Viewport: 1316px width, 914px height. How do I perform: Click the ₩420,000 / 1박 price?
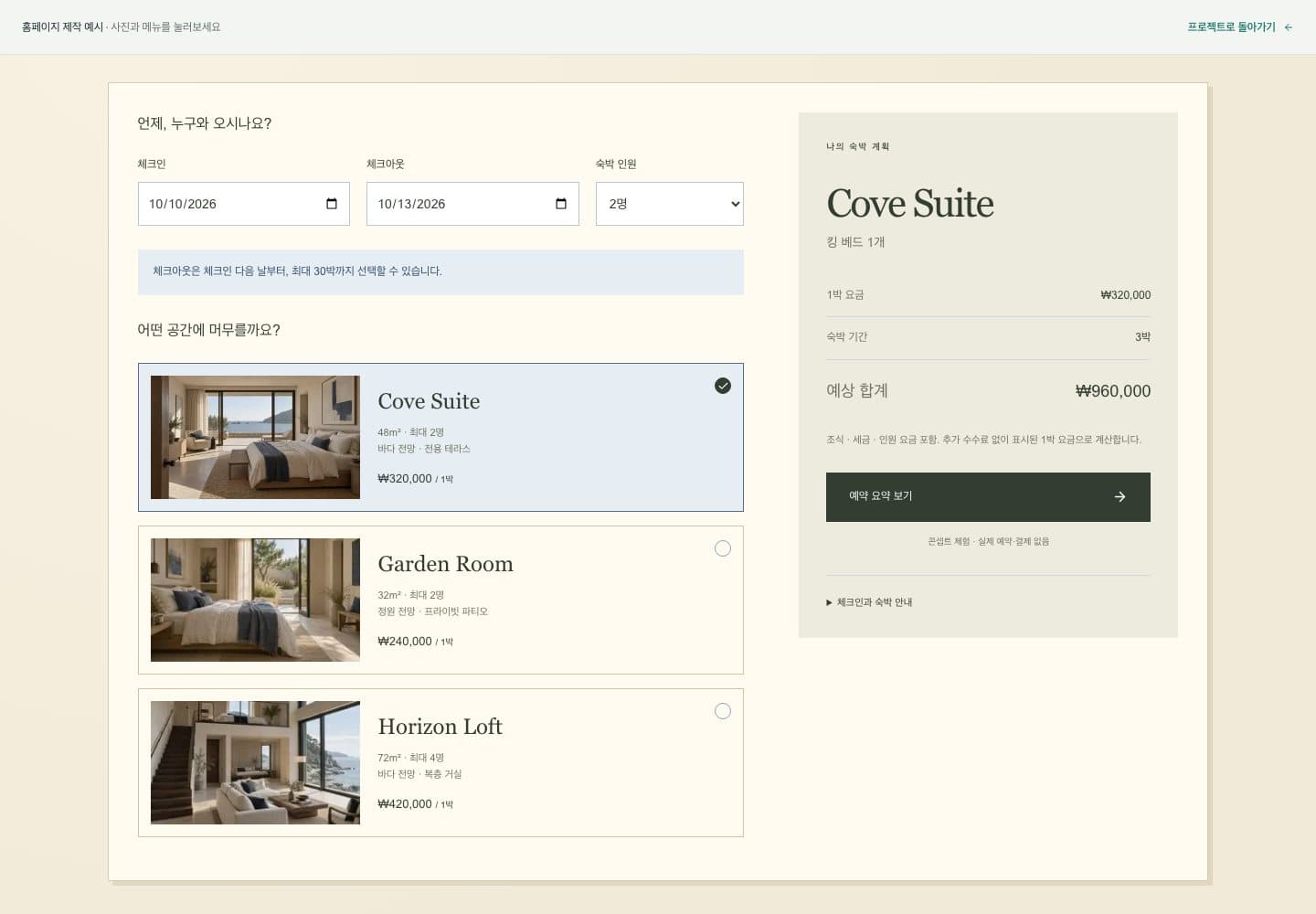[x=415, y=804]
